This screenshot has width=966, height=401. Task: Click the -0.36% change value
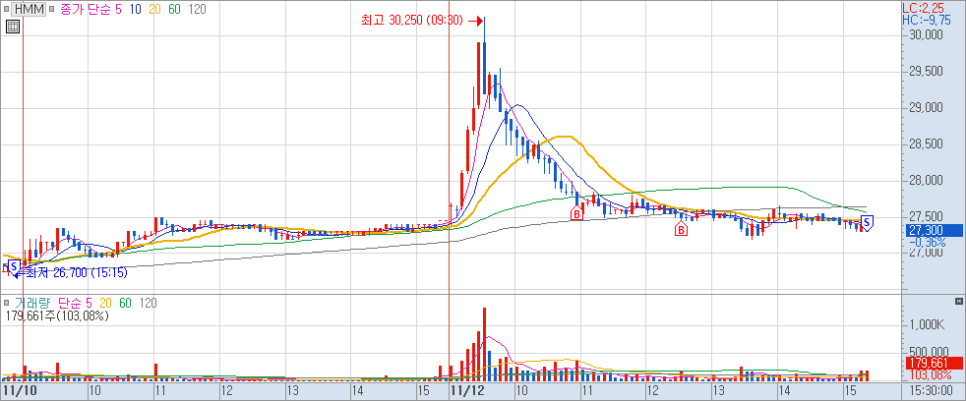[x=927, y=243]
